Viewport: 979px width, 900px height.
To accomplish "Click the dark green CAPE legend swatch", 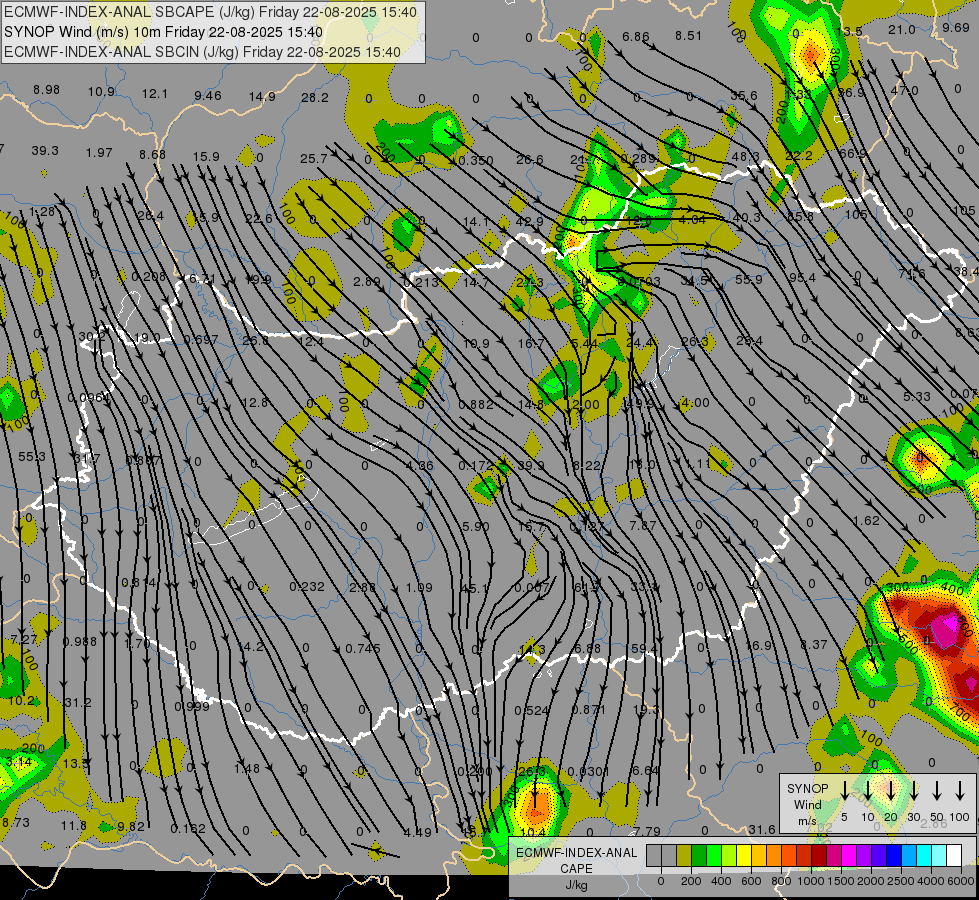I will tap(699, 855).
